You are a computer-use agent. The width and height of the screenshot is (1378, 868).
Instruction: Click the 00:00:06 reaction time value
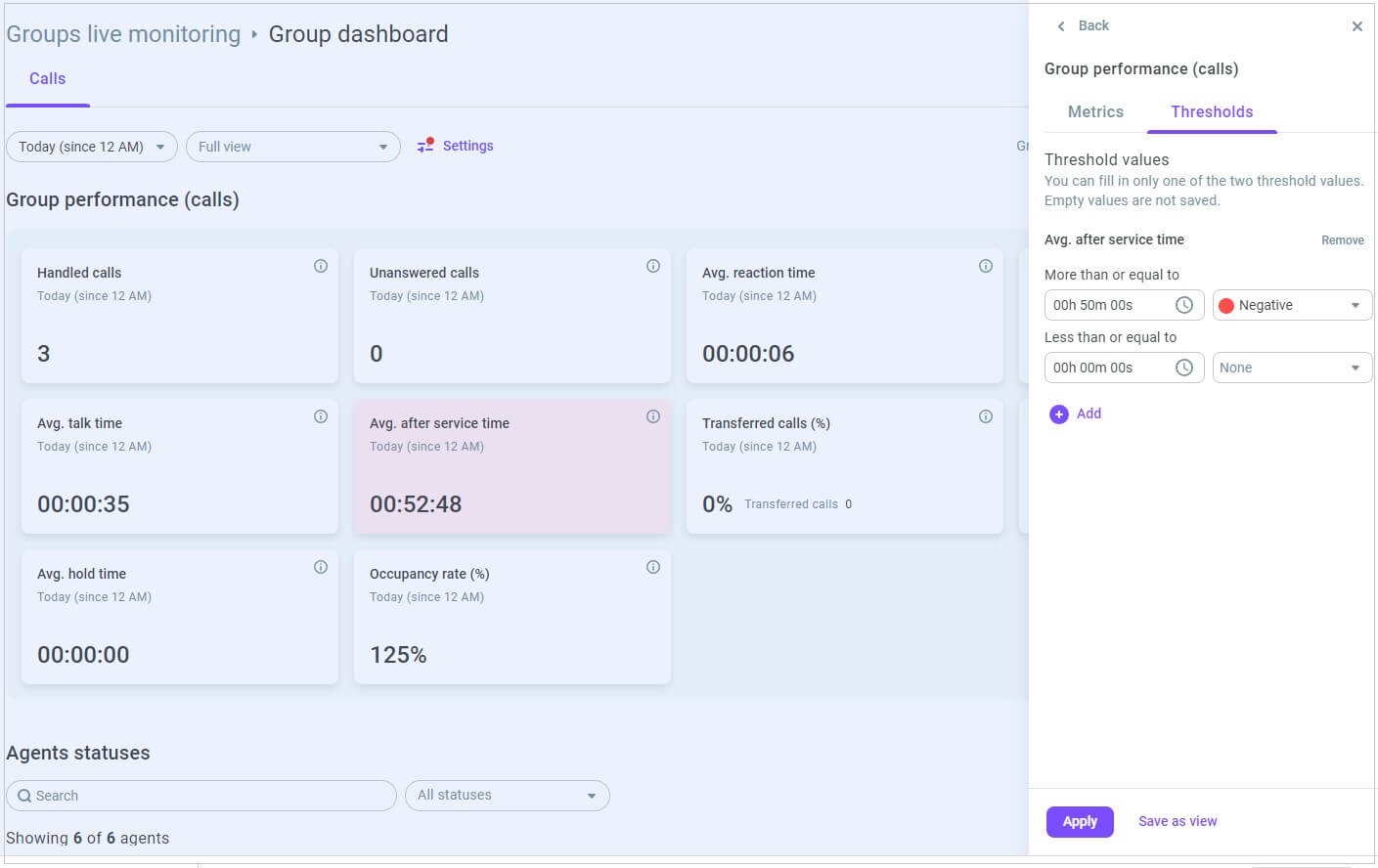tap(748, 354)
